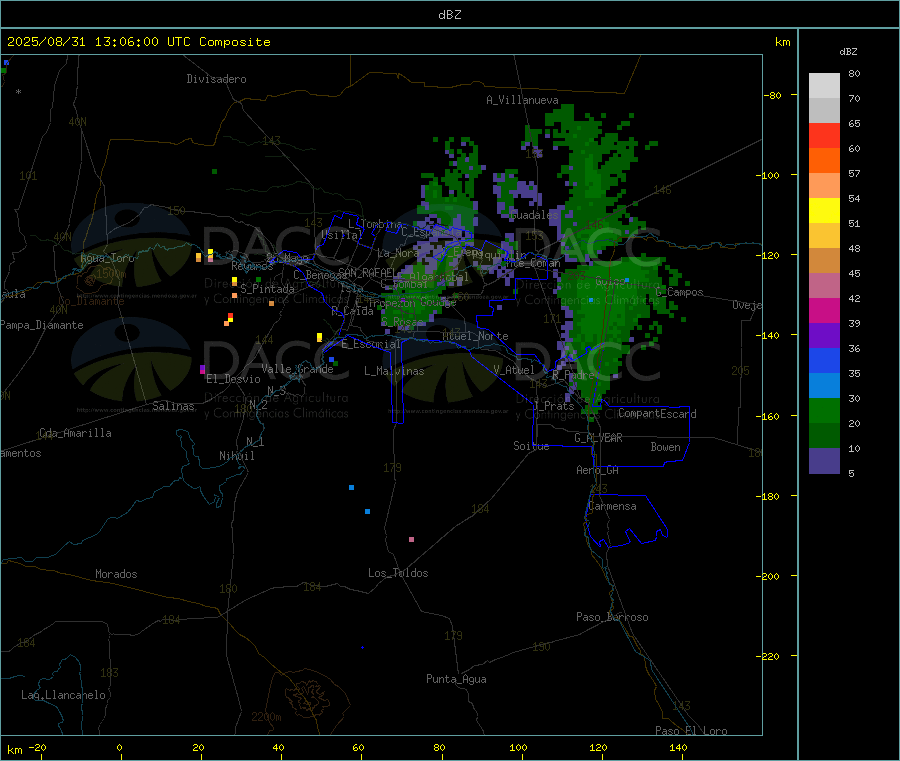Click the L_Malvinas label
Screen dimensions: 900x761
(394, 371)
